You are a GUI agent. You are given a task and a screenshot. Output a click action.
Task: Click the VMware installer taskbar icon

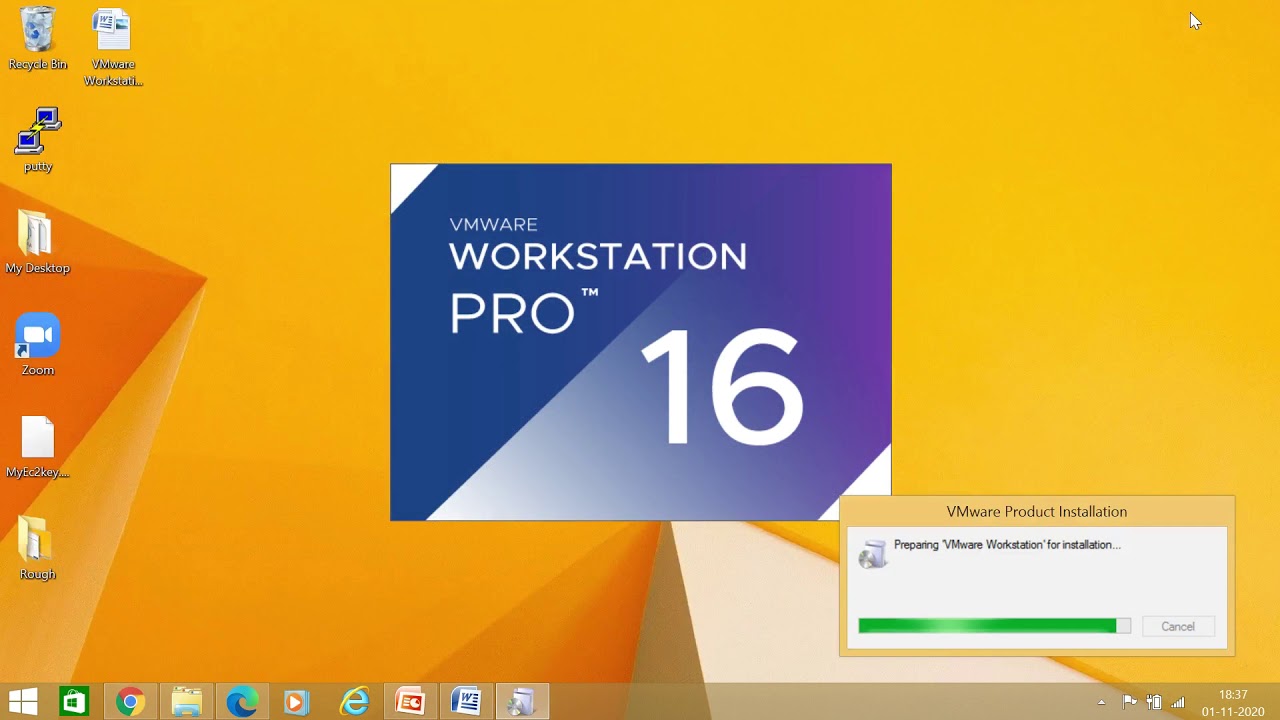[522, 702]
